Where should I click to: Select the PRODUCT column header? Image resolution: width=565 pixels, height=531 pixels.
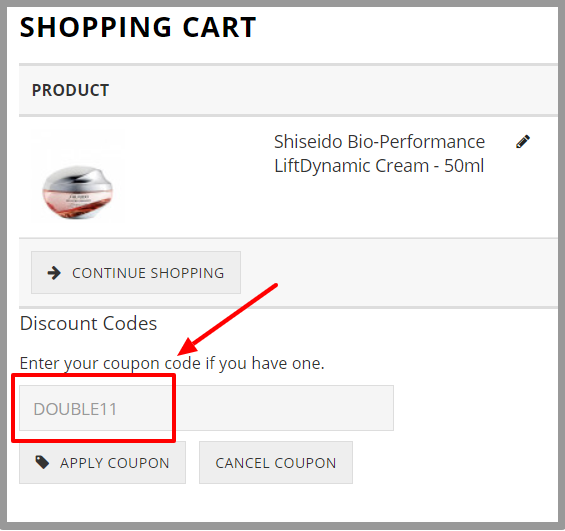coord(71,90)
